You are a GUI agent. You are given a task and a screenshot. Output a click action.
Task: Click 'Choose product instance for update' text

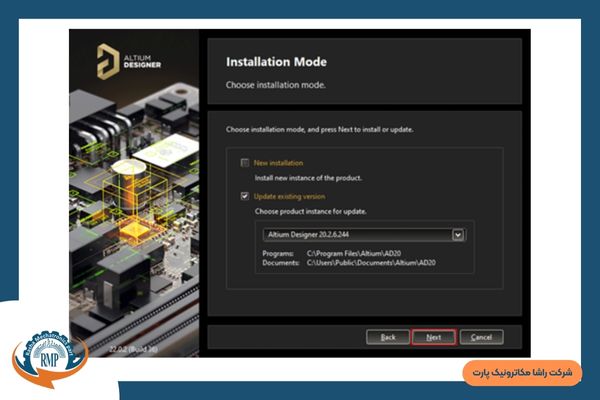[x=310, y=212]
